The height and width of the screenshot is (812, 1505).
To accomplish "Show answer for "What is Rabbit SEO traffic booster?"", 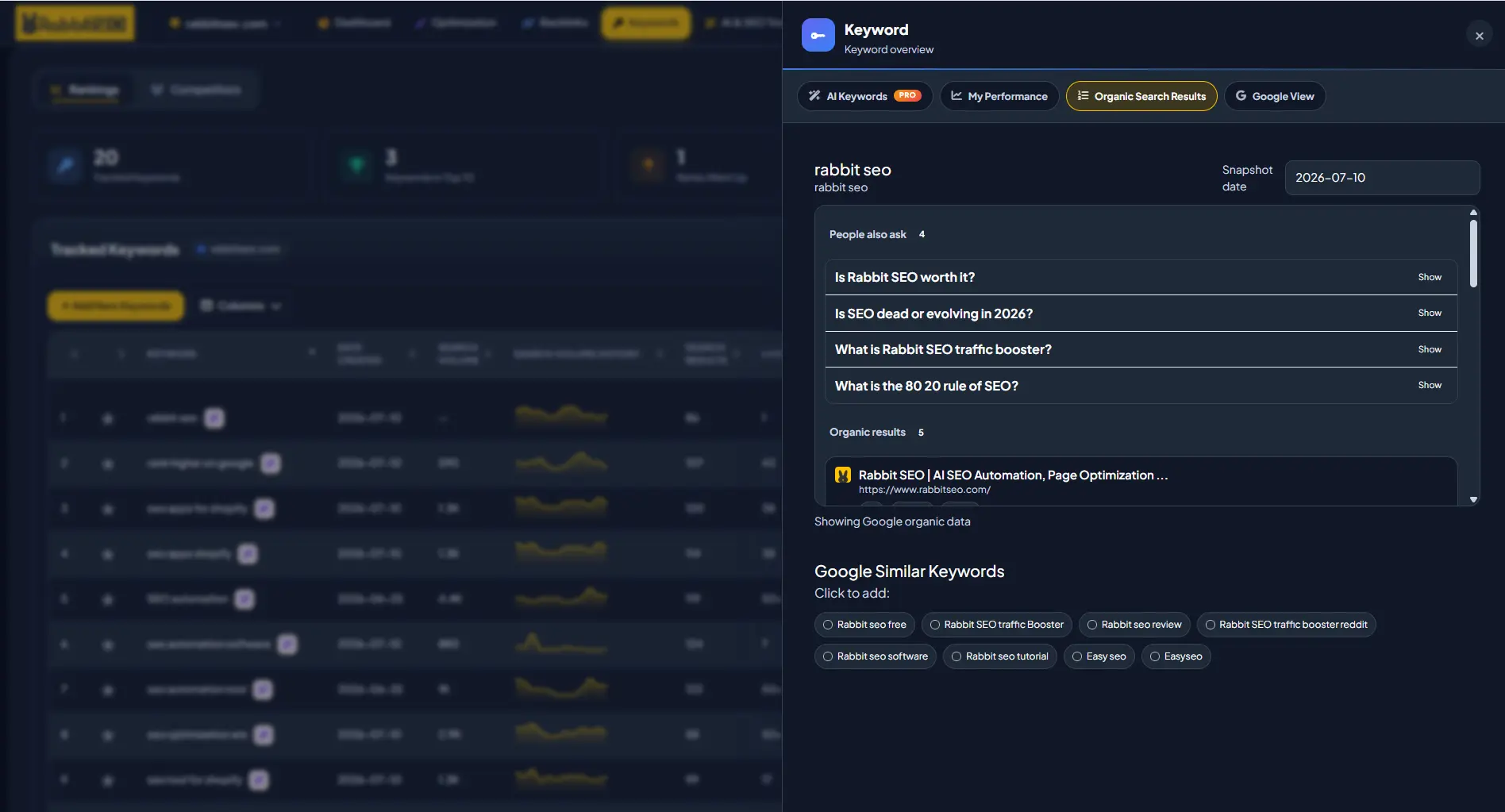I will [1430, 349].
